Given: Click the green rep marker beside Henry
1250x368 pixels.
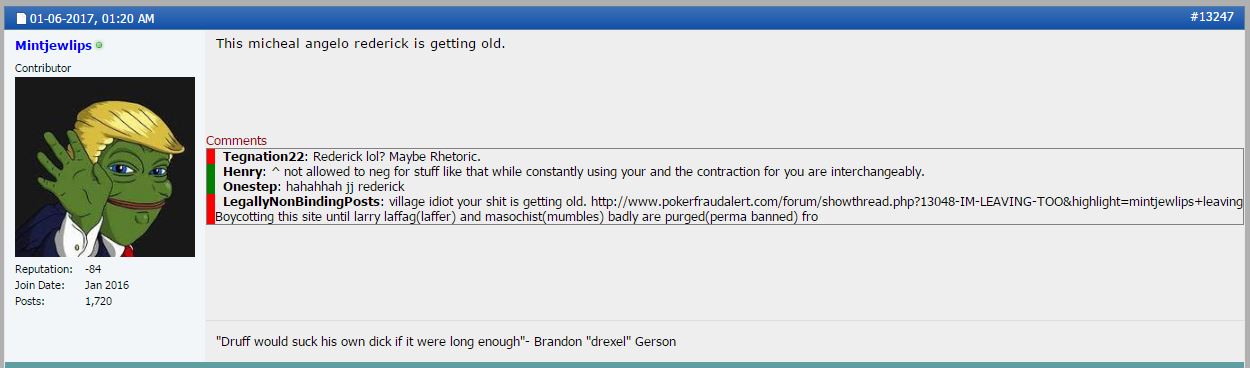Looking at the screenshot, I should (x=211, y=171).
